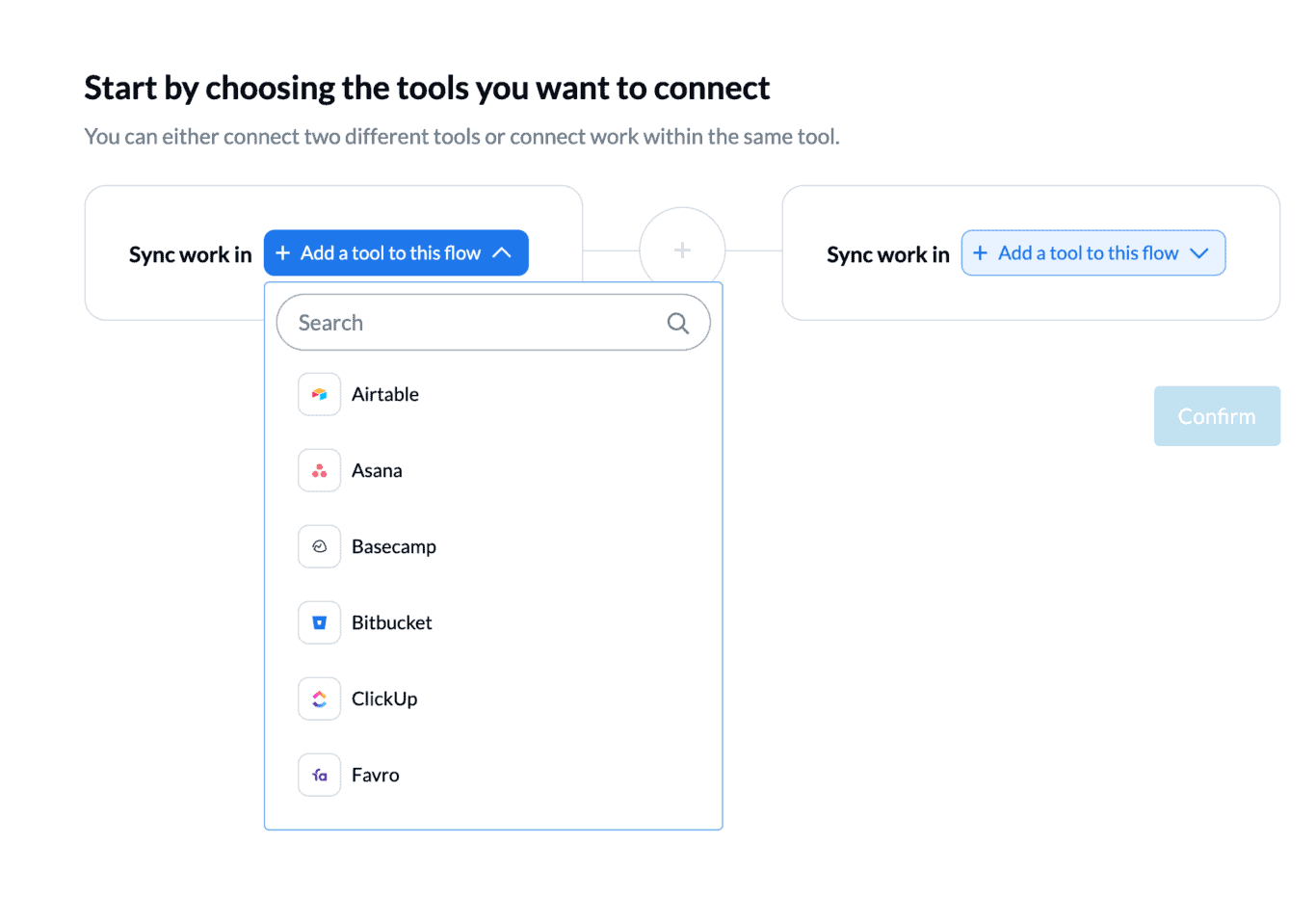This screenshot has width=1316, height=923.
Task: Select Favro list entry
Action: [493, 775]
